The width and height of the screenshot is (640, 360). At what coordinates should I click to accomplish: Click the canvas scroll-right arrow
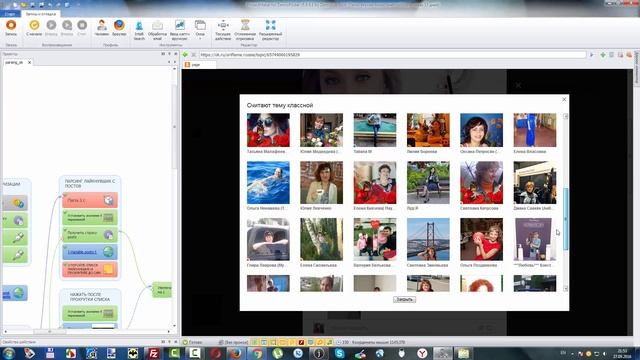point(169,331)
